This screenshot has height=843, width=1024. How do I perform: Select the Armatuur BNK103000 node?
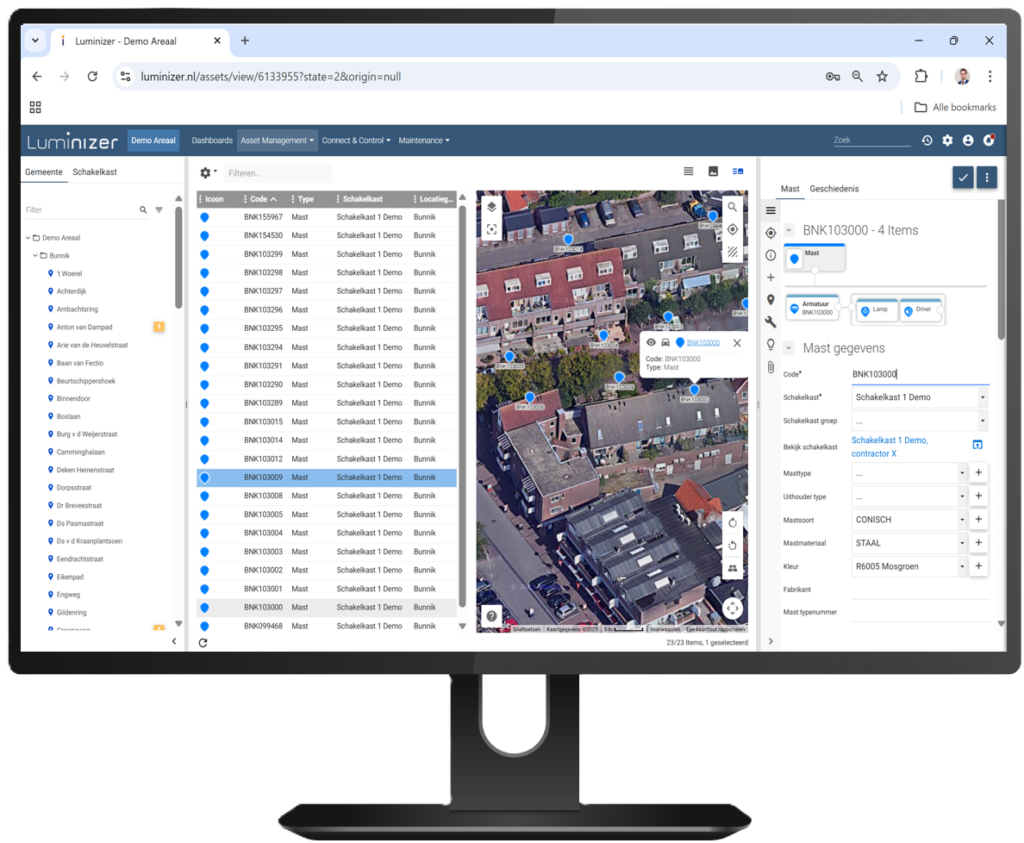(x=812, y=308)
